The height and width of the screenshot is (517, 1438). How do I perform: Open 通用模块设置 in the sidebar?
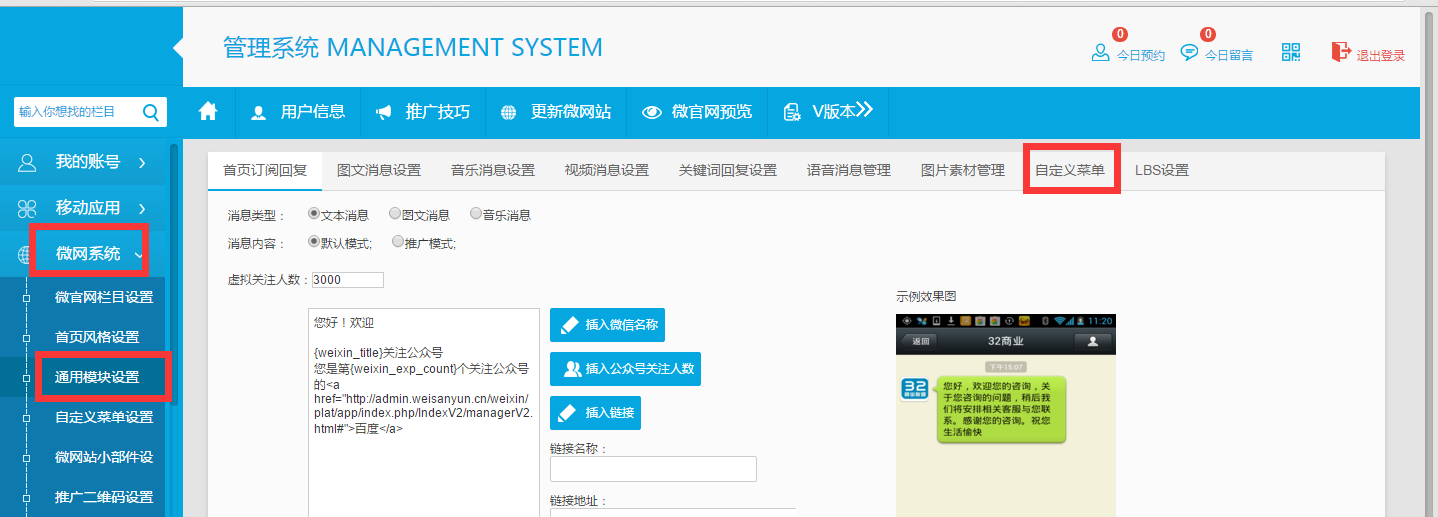[97, 377]
